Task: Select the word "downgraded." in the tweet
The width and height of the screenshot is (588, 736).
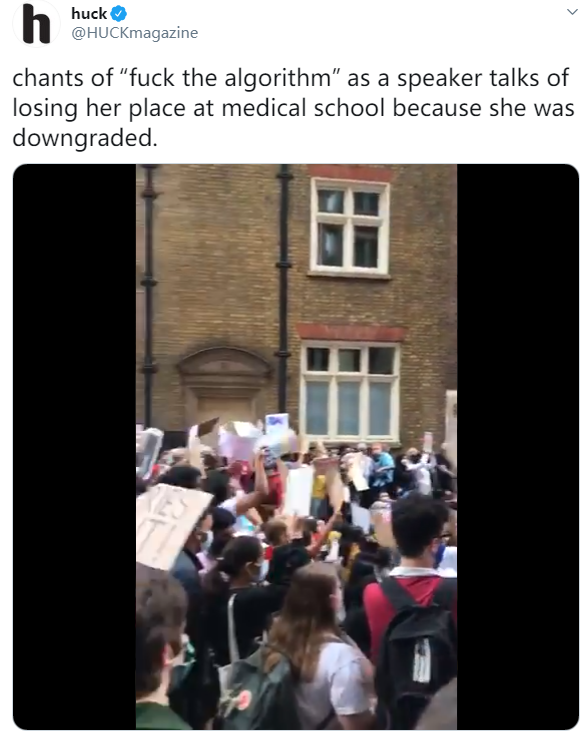Action: tap(85, 138)
